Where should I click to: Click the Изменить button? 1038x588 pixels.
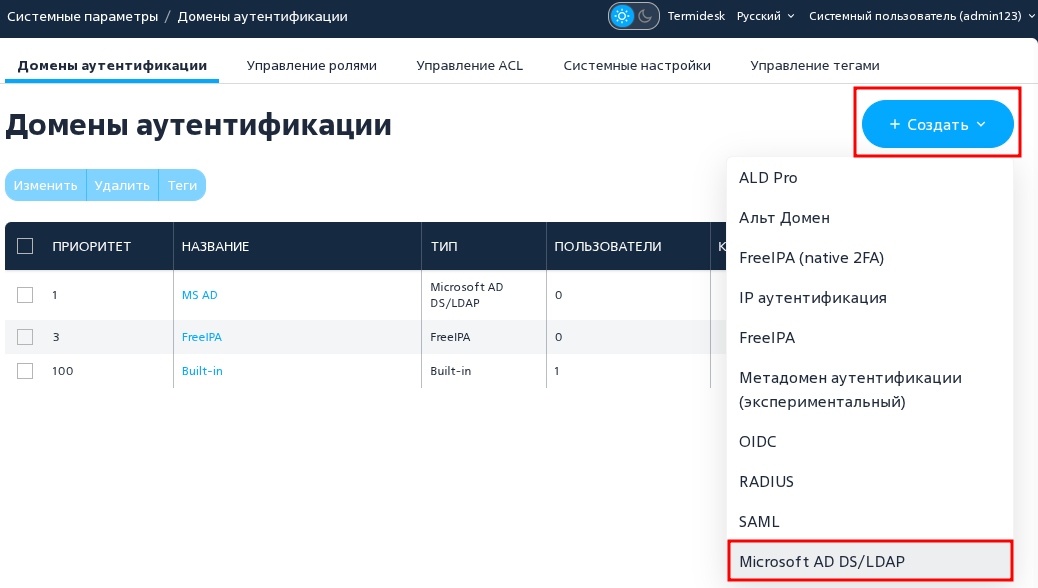pos(46,185)
